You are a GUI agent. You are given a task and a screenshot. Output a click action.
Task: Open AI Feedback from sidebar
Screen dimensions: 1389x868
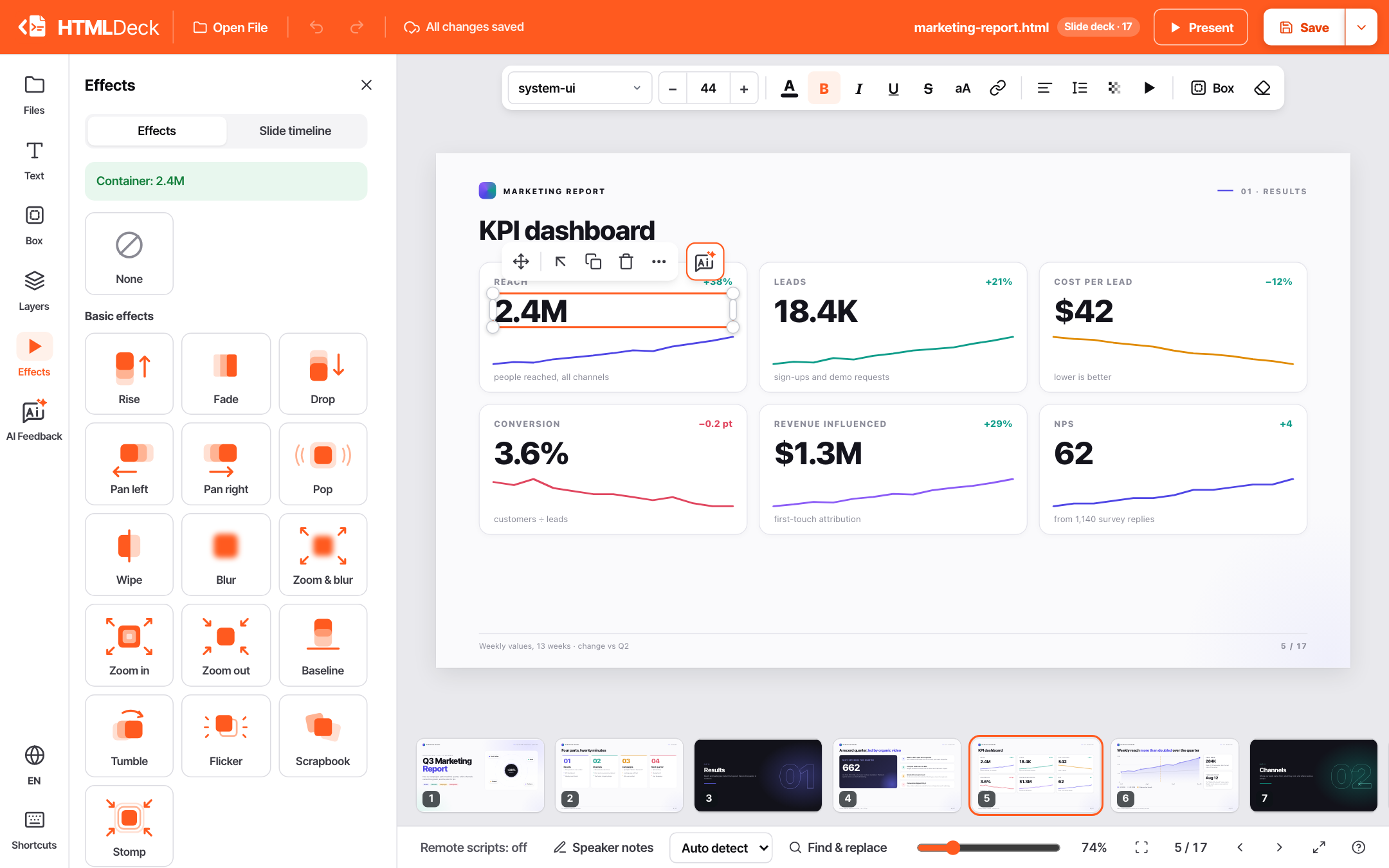point(34,420)
